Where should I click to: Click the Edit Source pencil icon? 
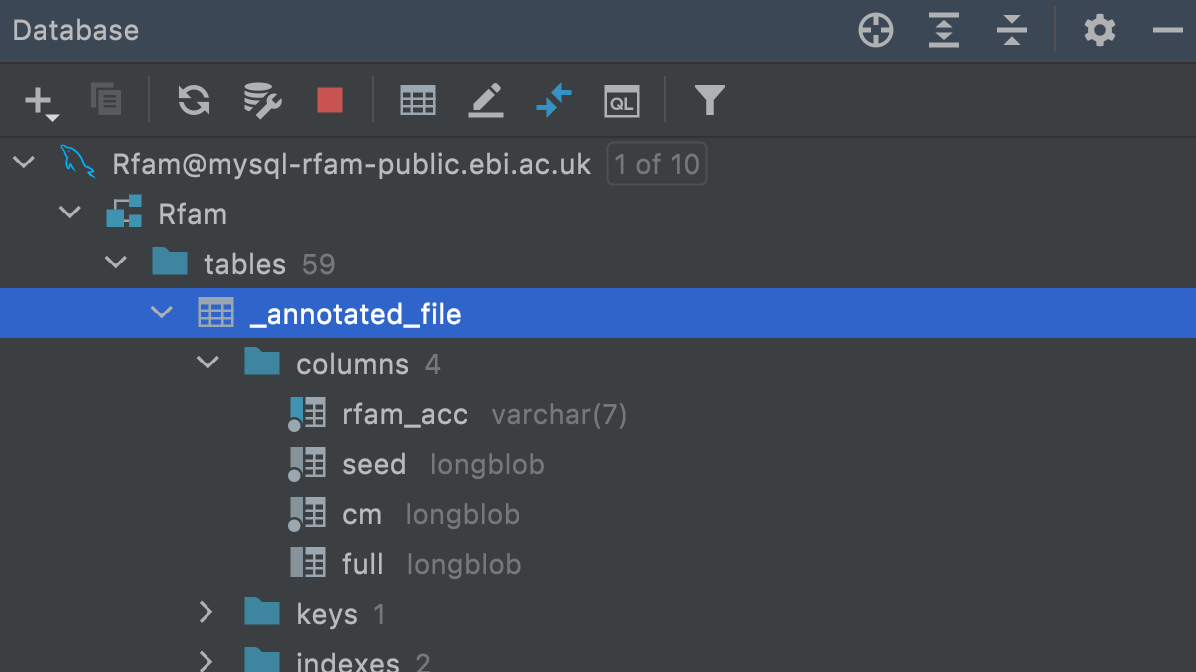pyautogui.click(x=486, y=100)
